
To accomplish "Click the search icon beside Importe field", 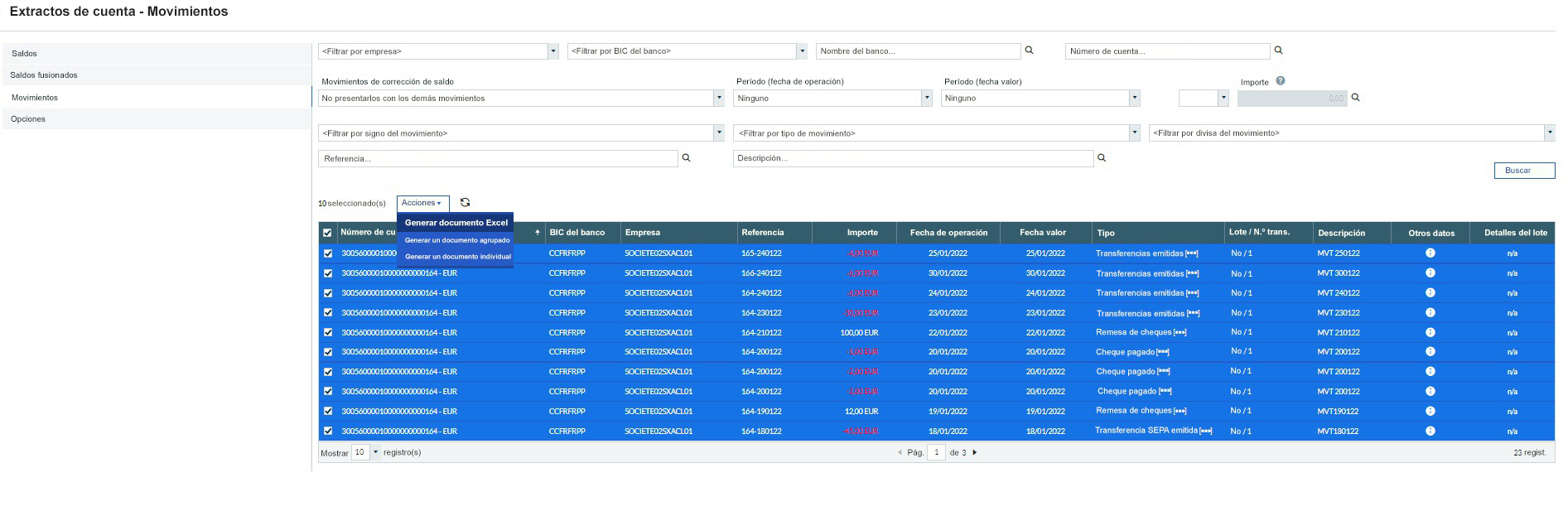I will [x=1355, y=98].
